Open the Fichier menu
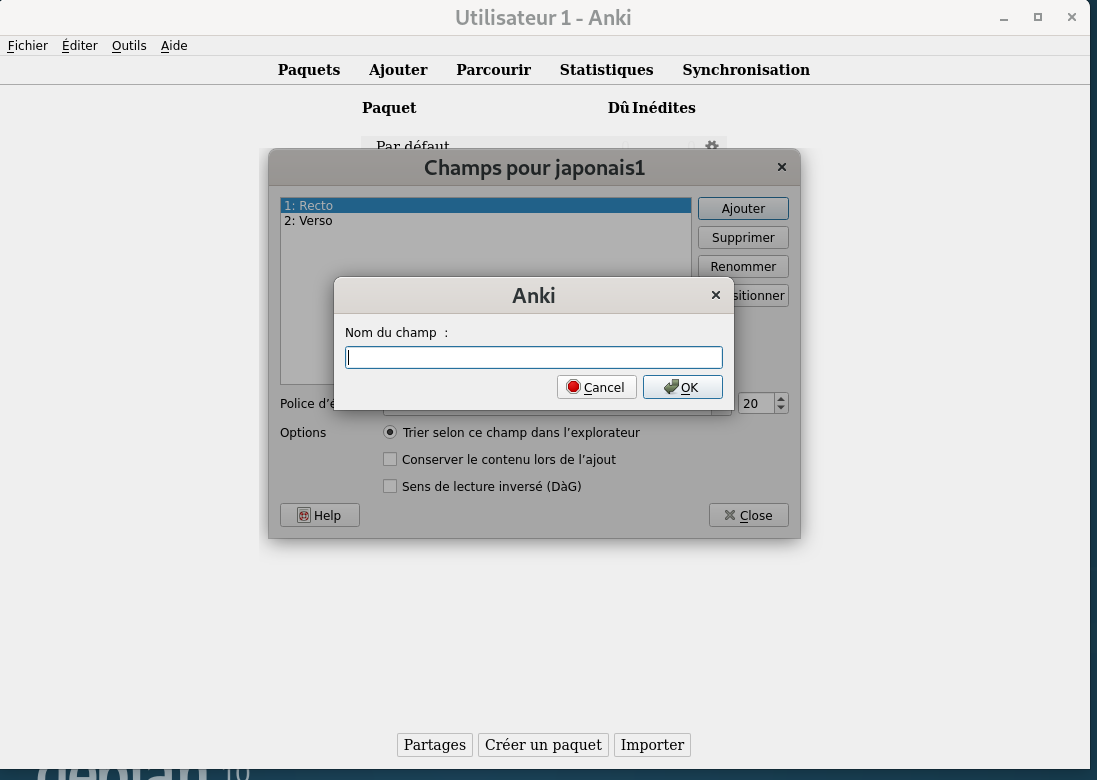 click(x=28, y=45)
